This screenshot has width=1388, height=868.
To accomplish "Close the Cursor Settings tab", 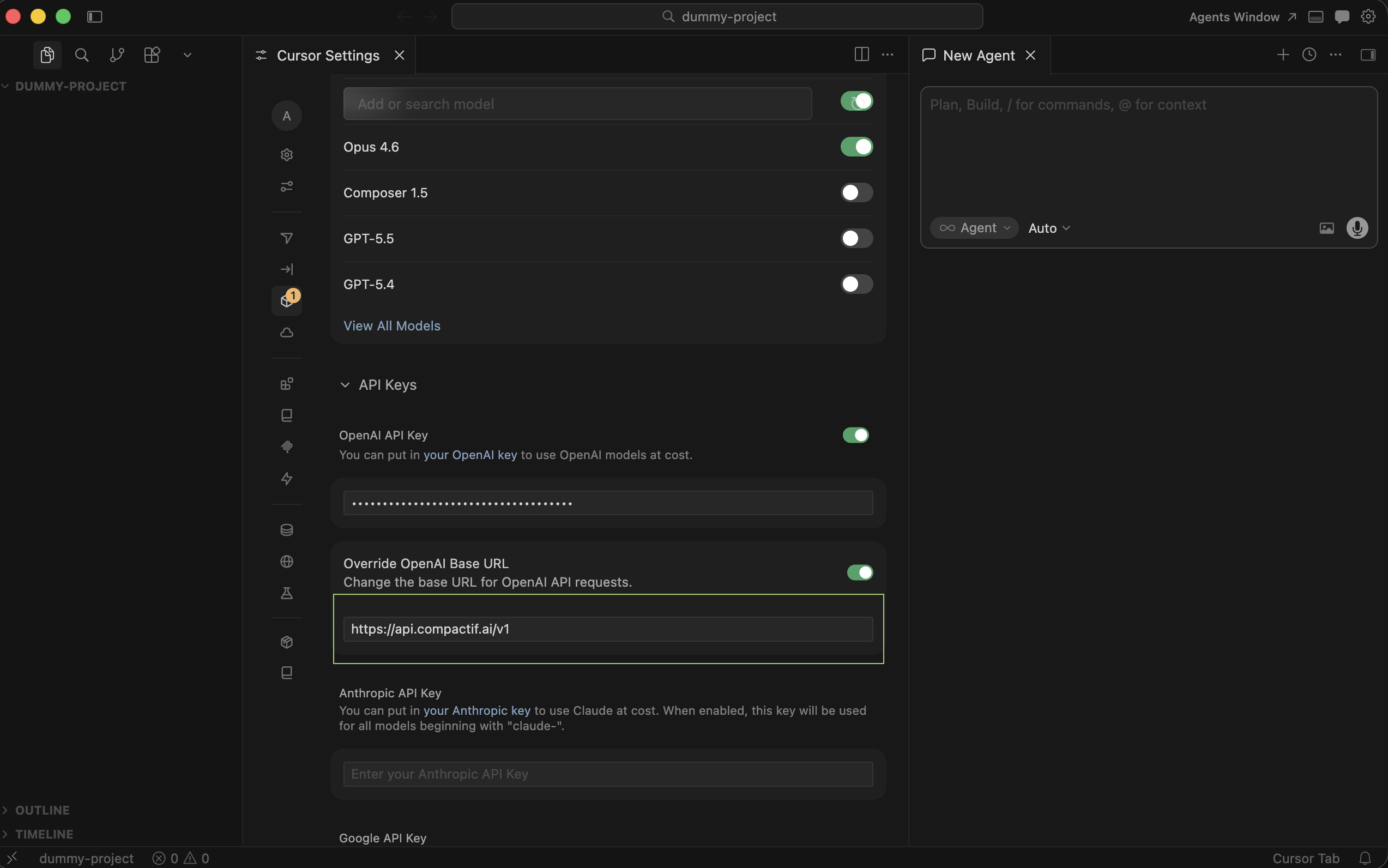I will (400, 55).
